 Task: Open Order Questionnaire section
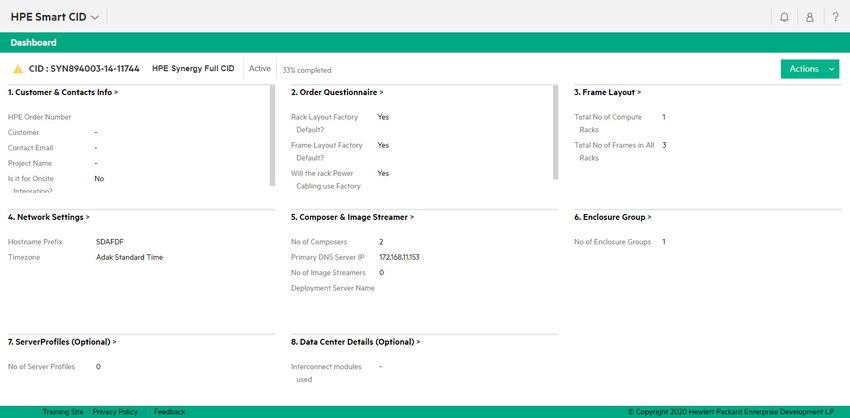click(337, 92)
